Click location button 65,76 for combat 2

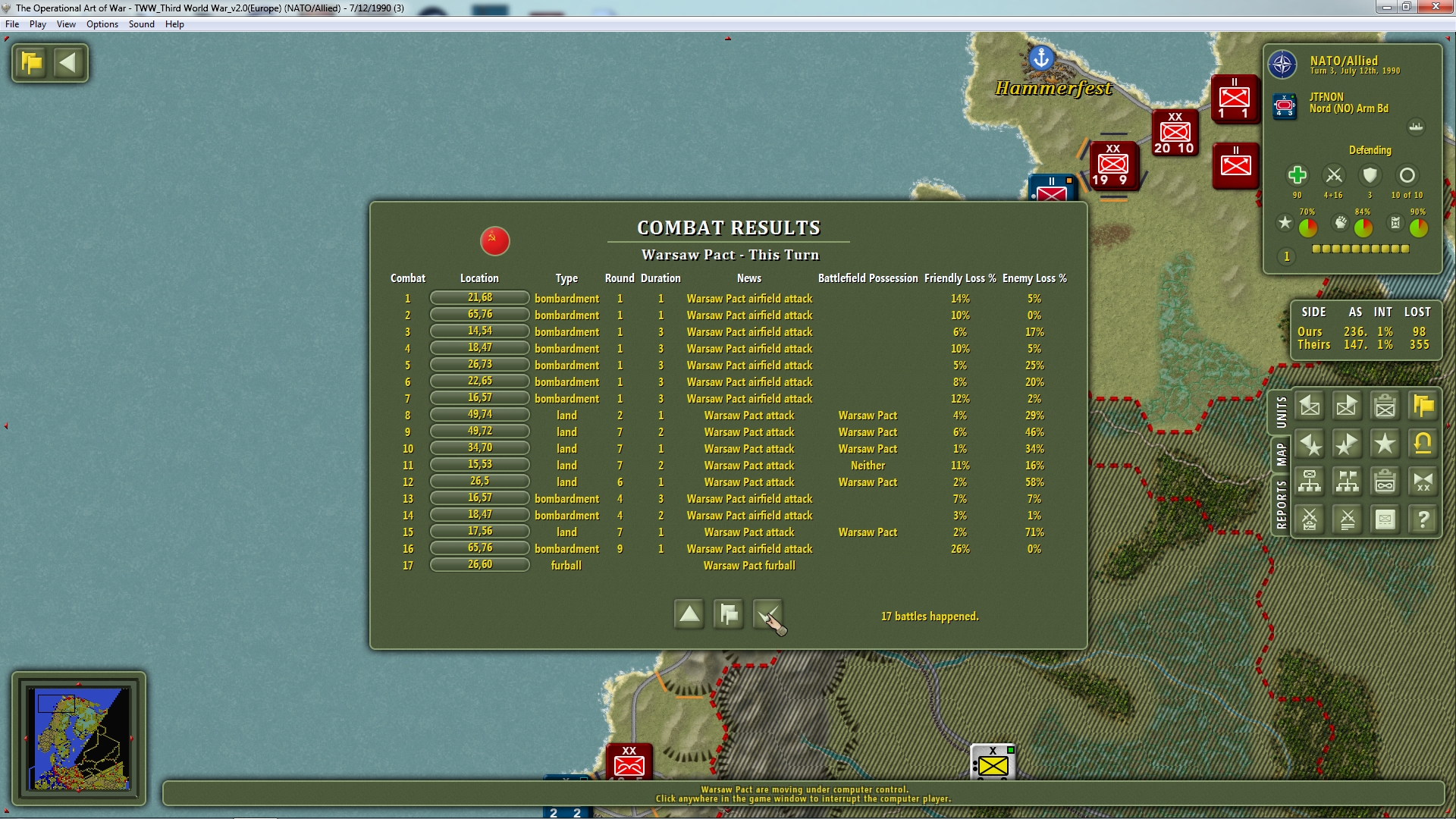point(479,315)
